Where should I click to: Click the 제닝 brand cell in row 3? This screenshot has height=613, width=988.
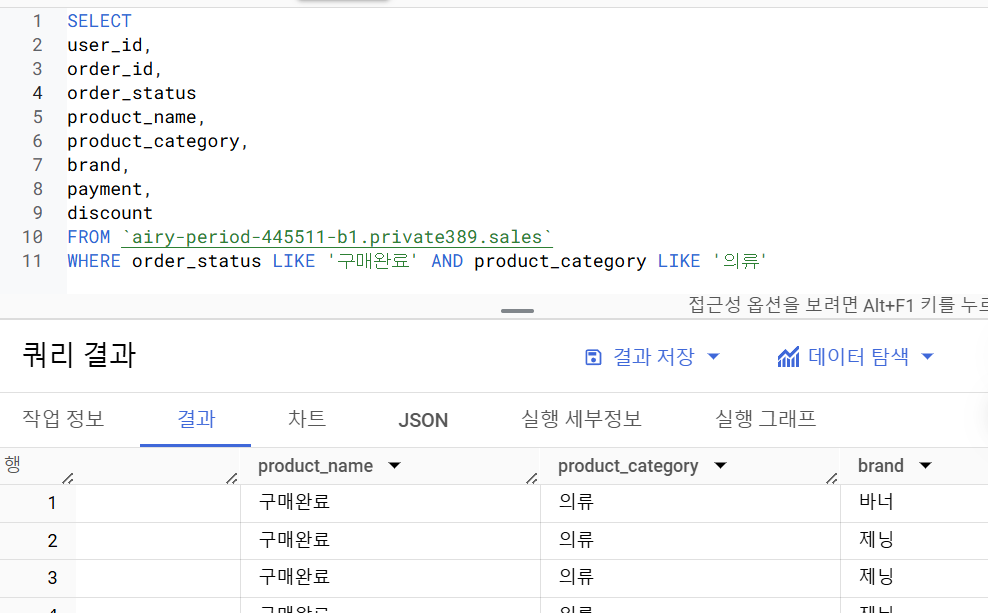pyautogui.click(x=876, y=576)
